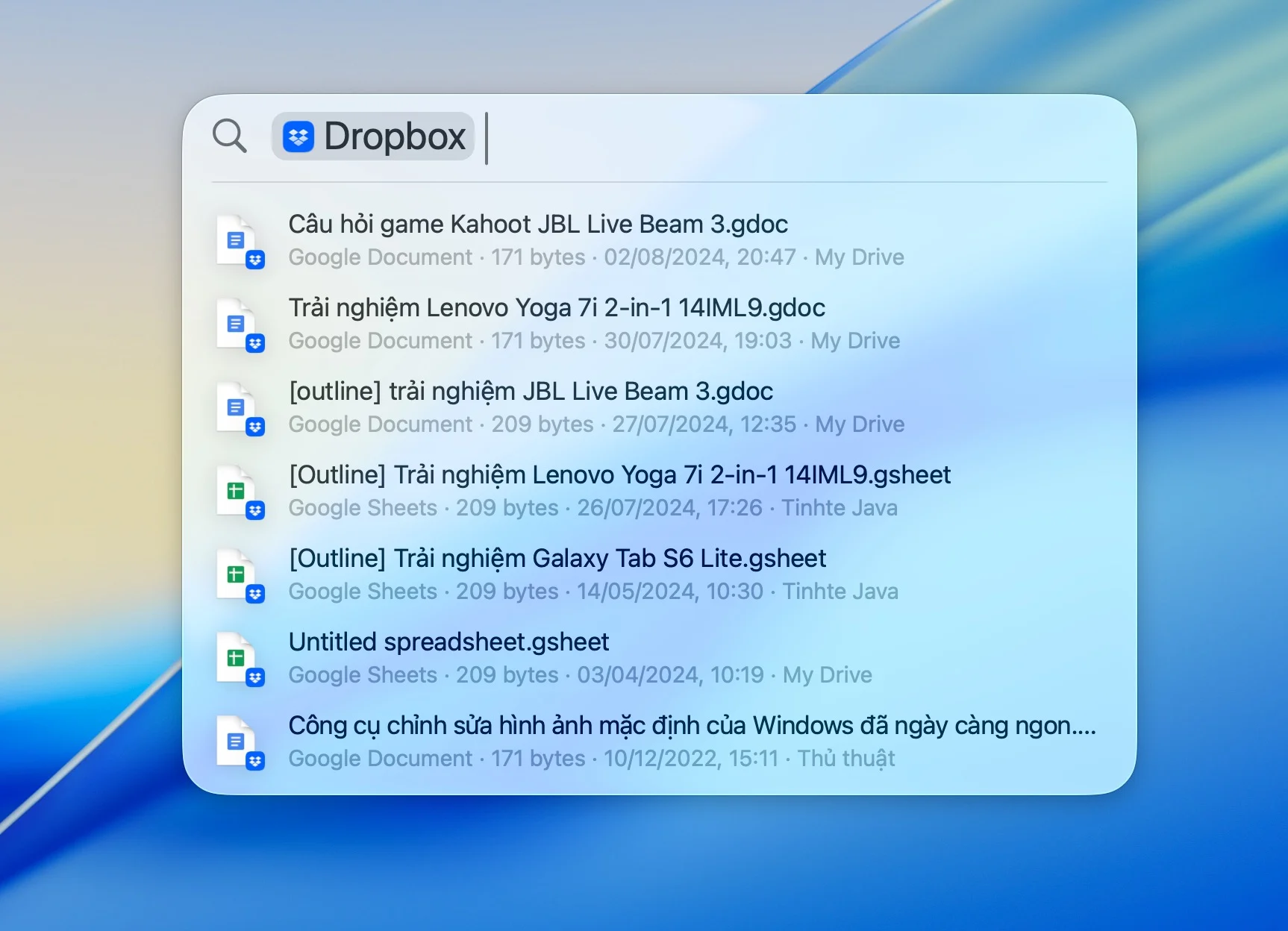Viewport: 1288px width, 931px height.
Task: Select "Câu hỏi game Kahoot JBL Live Beam 3.gdoc"
Action: [538, 224]
